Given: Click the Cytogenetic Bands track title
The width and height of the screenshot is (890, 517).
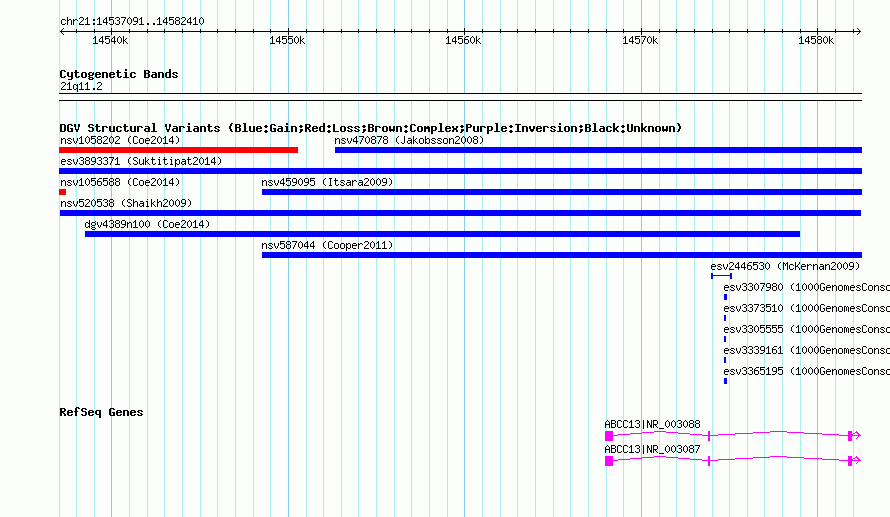Looking at the screenshot, I should pyautogui.click(x=119, y=74).
